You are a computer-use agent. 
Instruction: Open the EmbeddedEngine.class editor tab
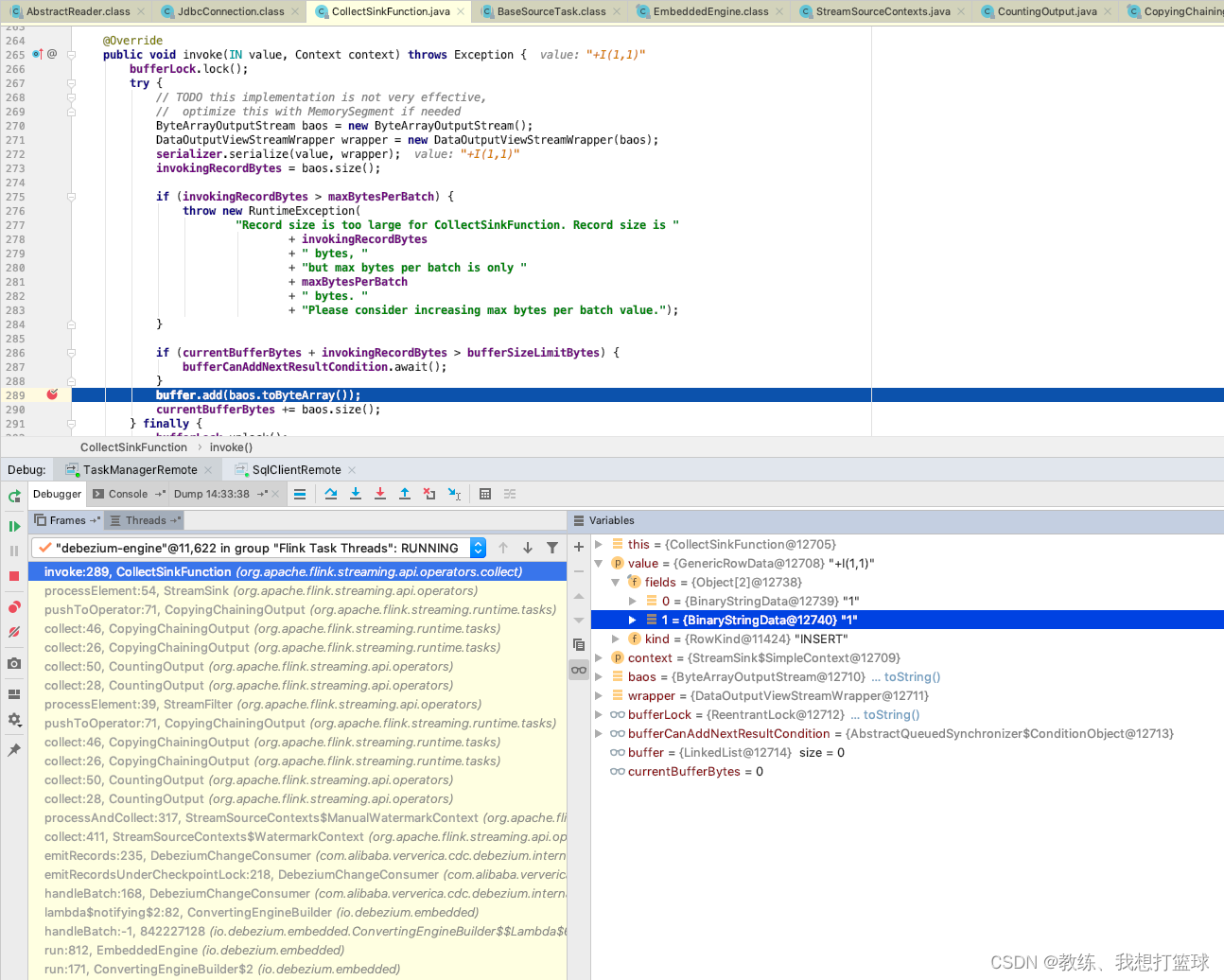pos(711,11)
